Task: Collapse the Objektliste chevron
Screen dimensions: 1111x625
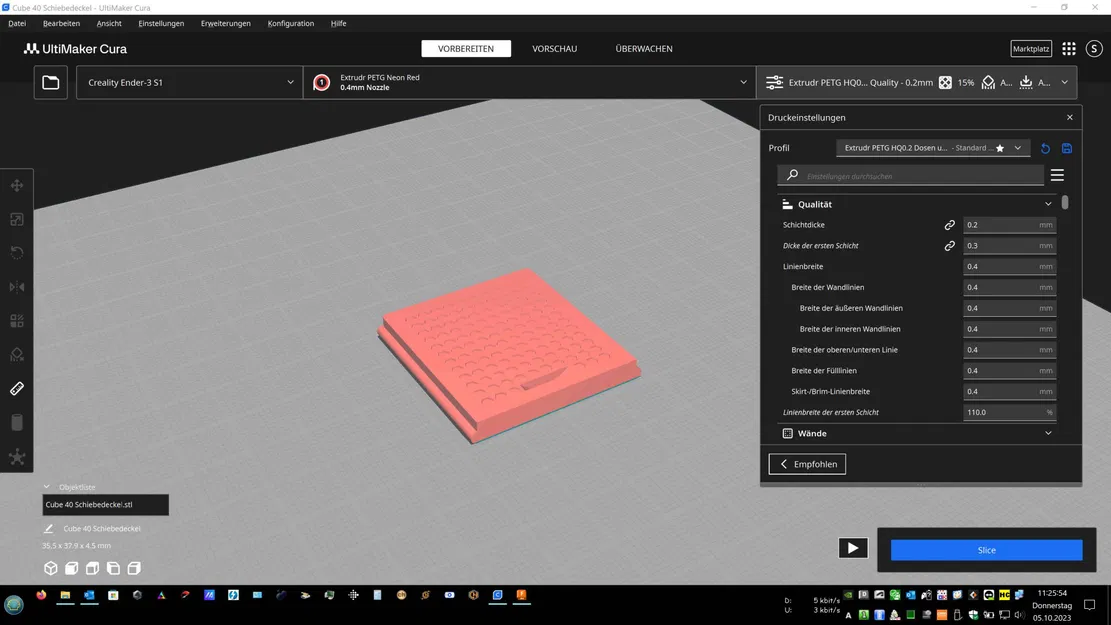Action: tap(47, 487)
